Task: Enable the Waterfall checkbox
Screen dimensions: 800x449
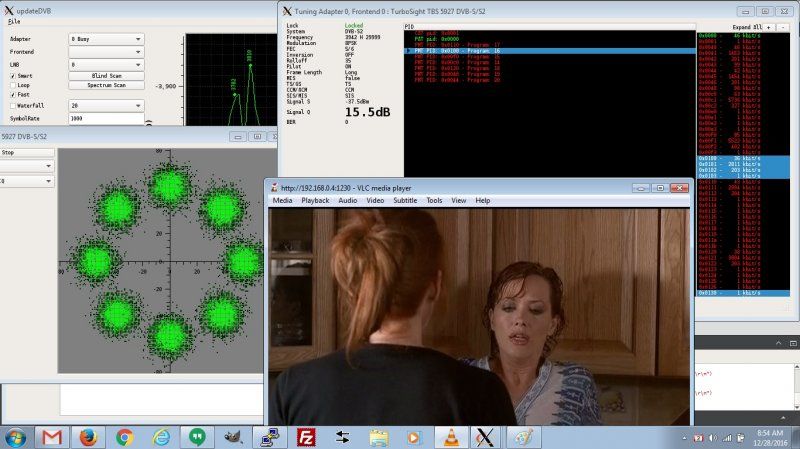Action: [13, 106]
